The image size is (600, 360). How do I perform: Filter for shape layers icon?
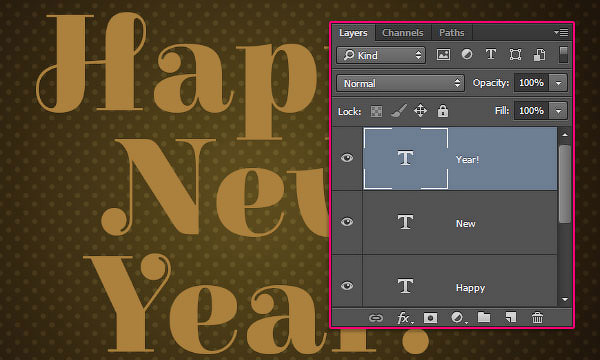(x=515, y=55)
